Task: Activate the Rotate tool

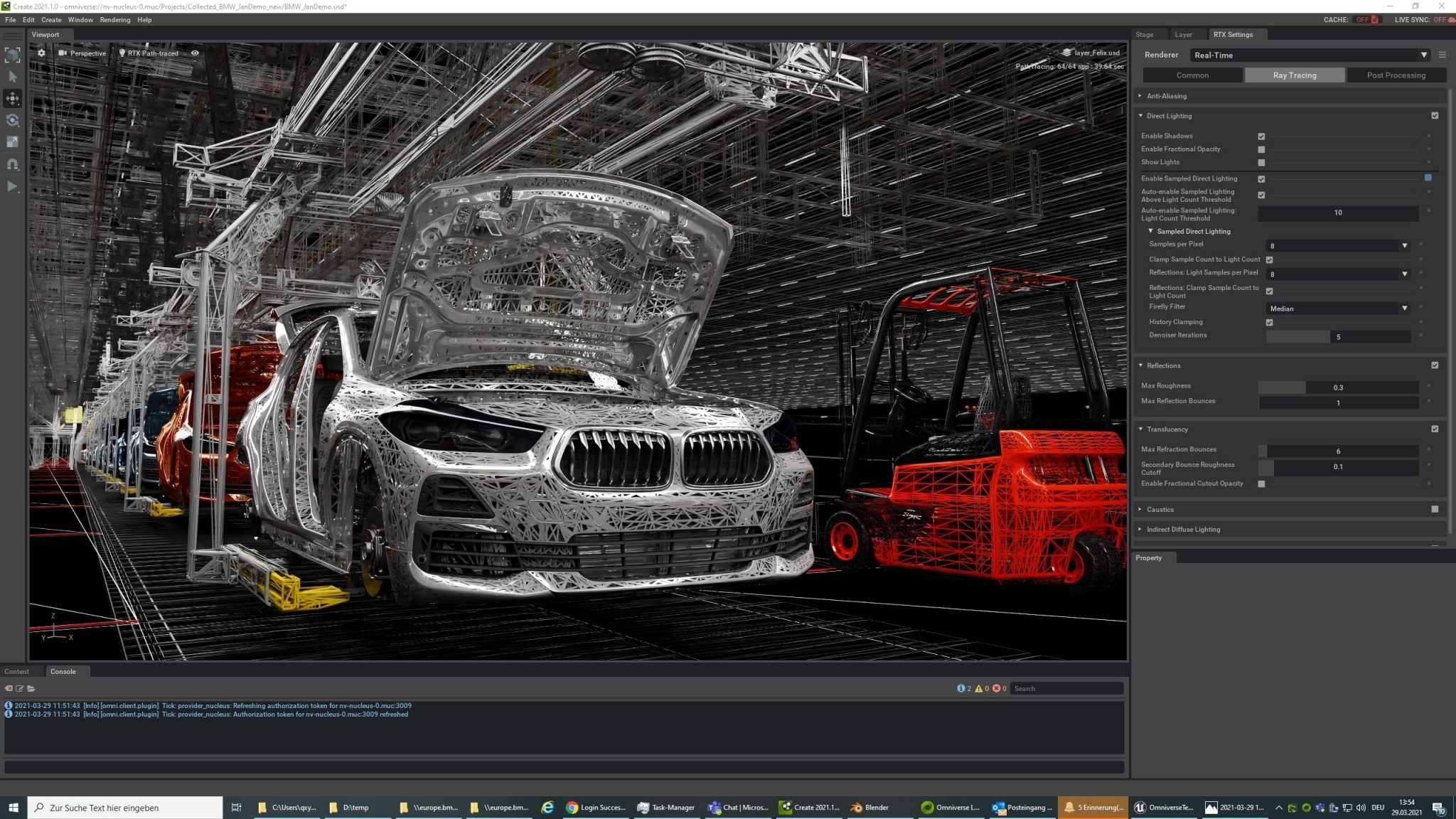Action: click(12, 121)
